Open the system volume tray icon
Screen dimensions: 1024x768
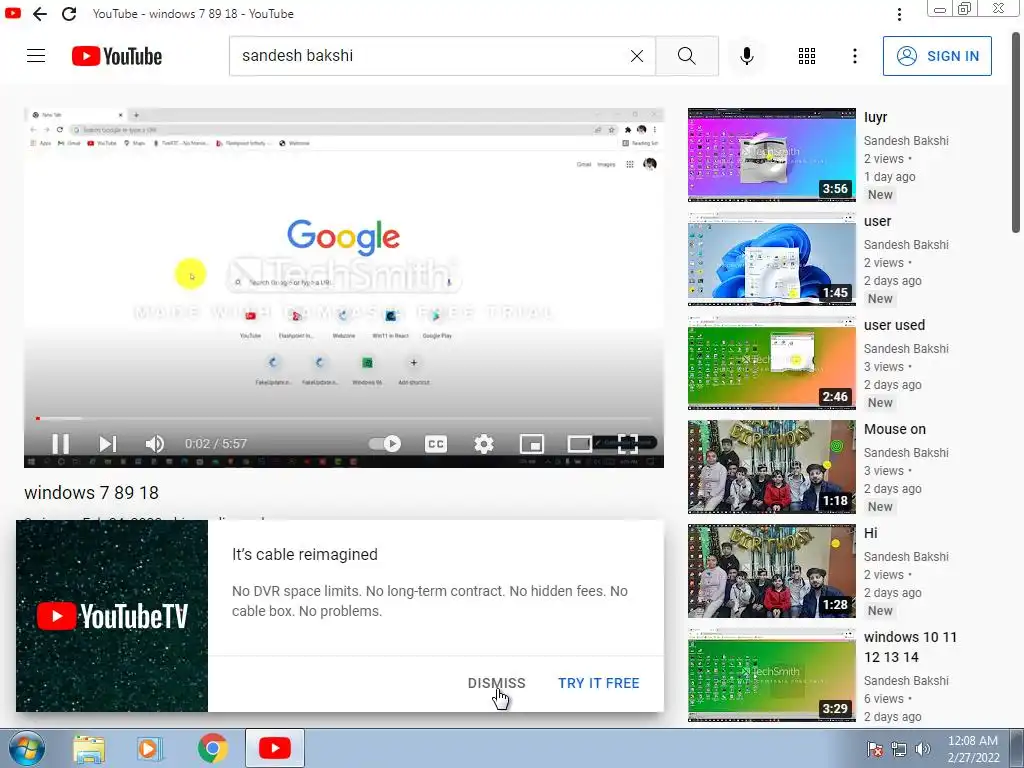click(923, 749)
